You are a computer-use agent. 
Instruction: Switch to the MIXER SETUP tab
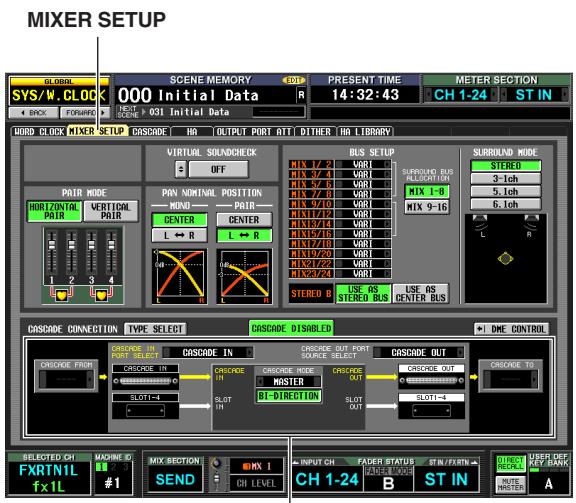(x=97, y=131)
